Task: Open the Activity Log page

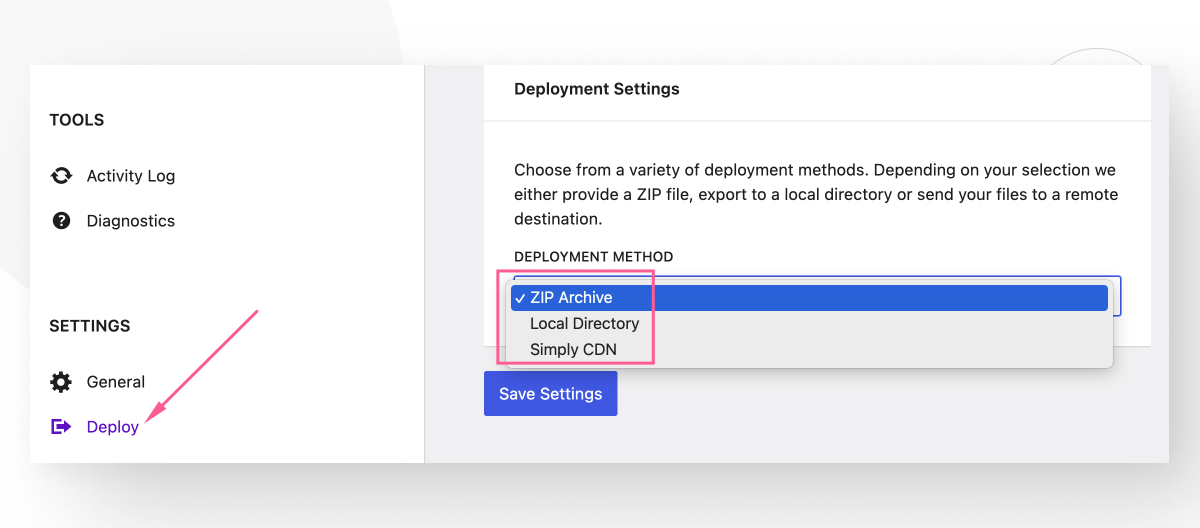Action: click(130, 176)
